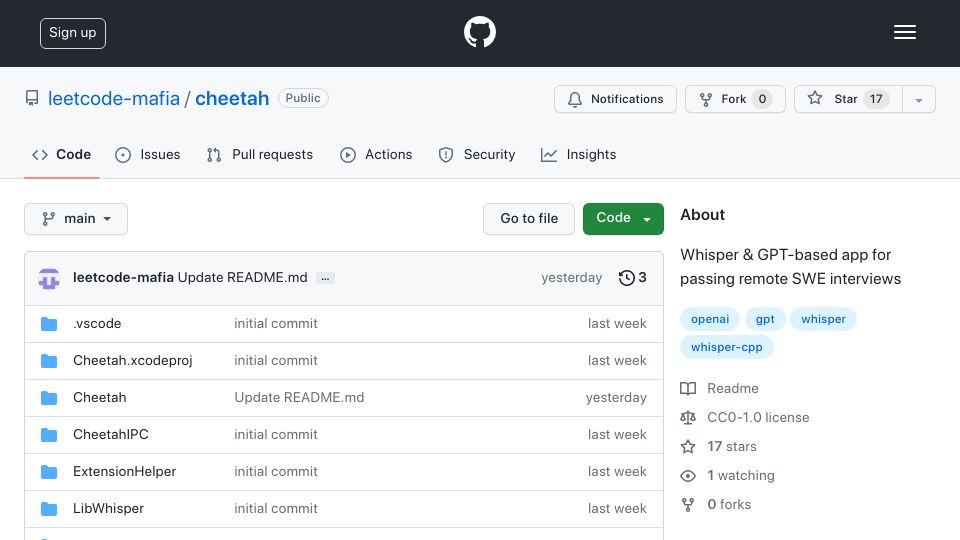Open the CheetahIPC folder
The height and width of the screenshot is (540, 960).
click(110, 434)
